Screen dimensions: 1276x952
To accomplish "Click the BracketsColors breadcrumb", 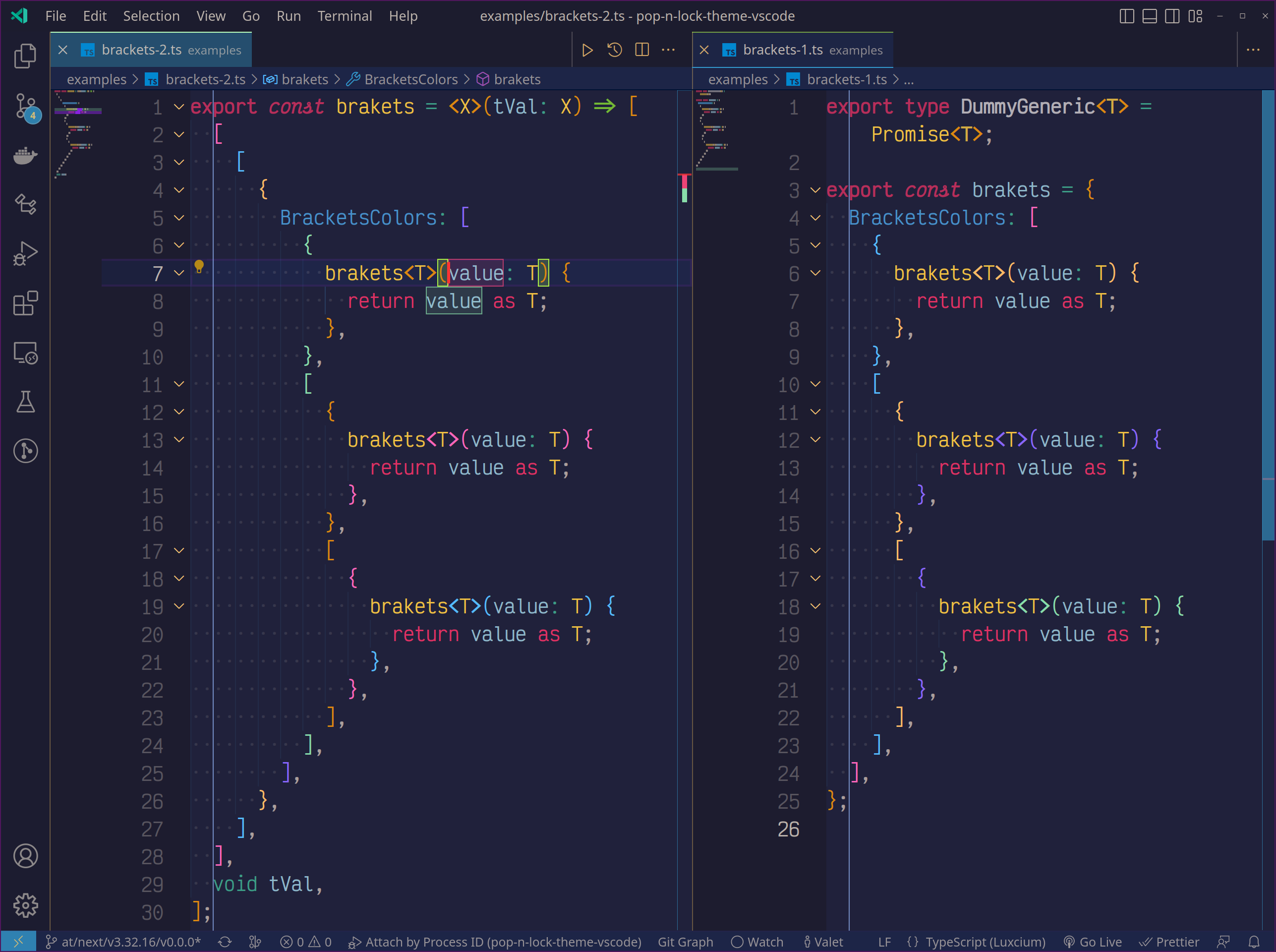I will pos(402,79).
